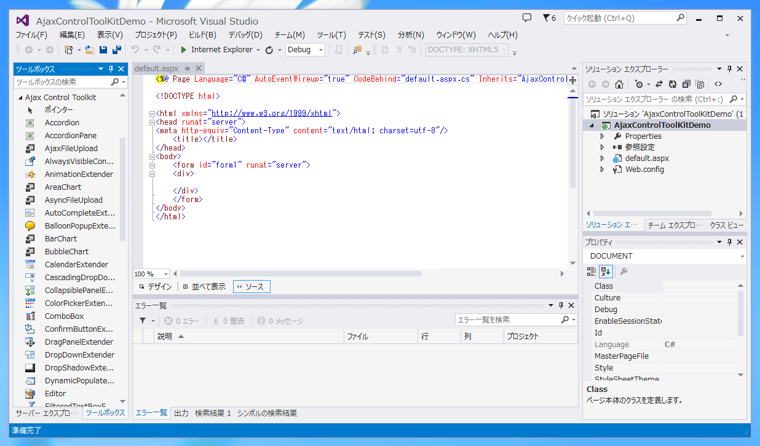Click the split editor icon at top-right of code
Screen dimensions: 760x446
tap(572, 80)
